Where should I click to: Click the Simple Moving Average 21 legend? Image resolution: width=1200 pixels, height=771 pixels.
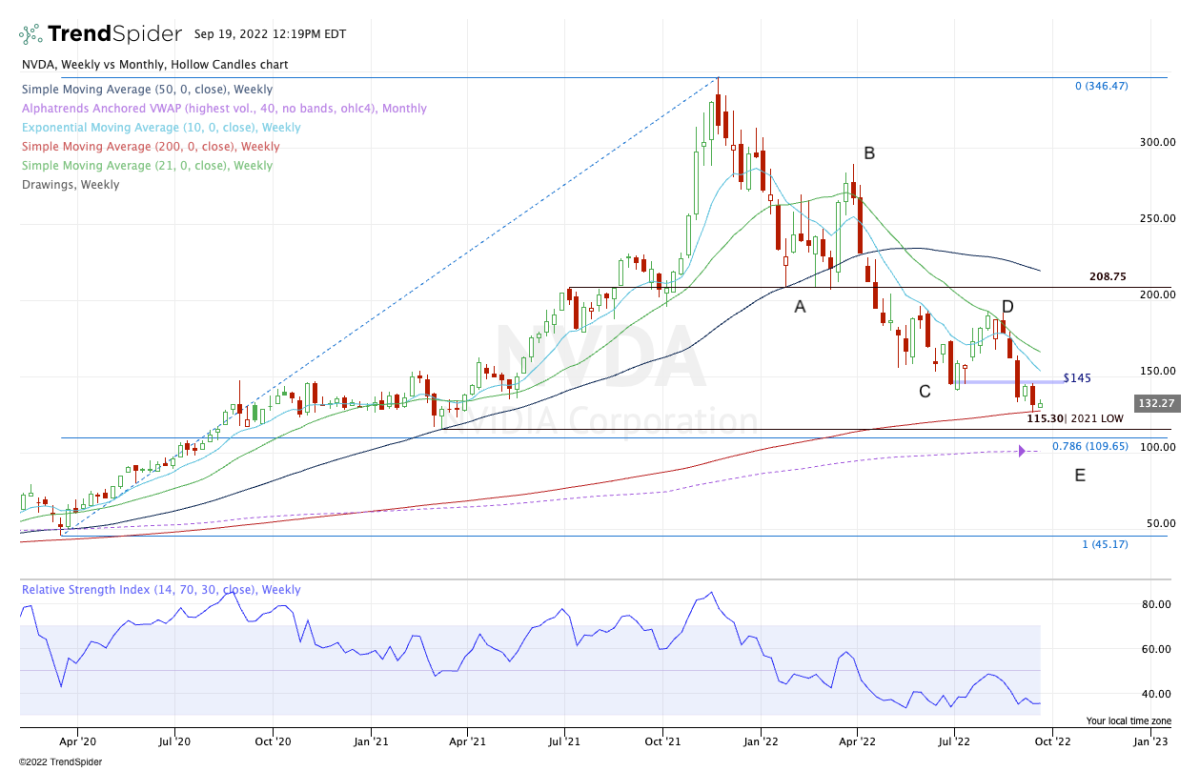click(x=146, y=165)
